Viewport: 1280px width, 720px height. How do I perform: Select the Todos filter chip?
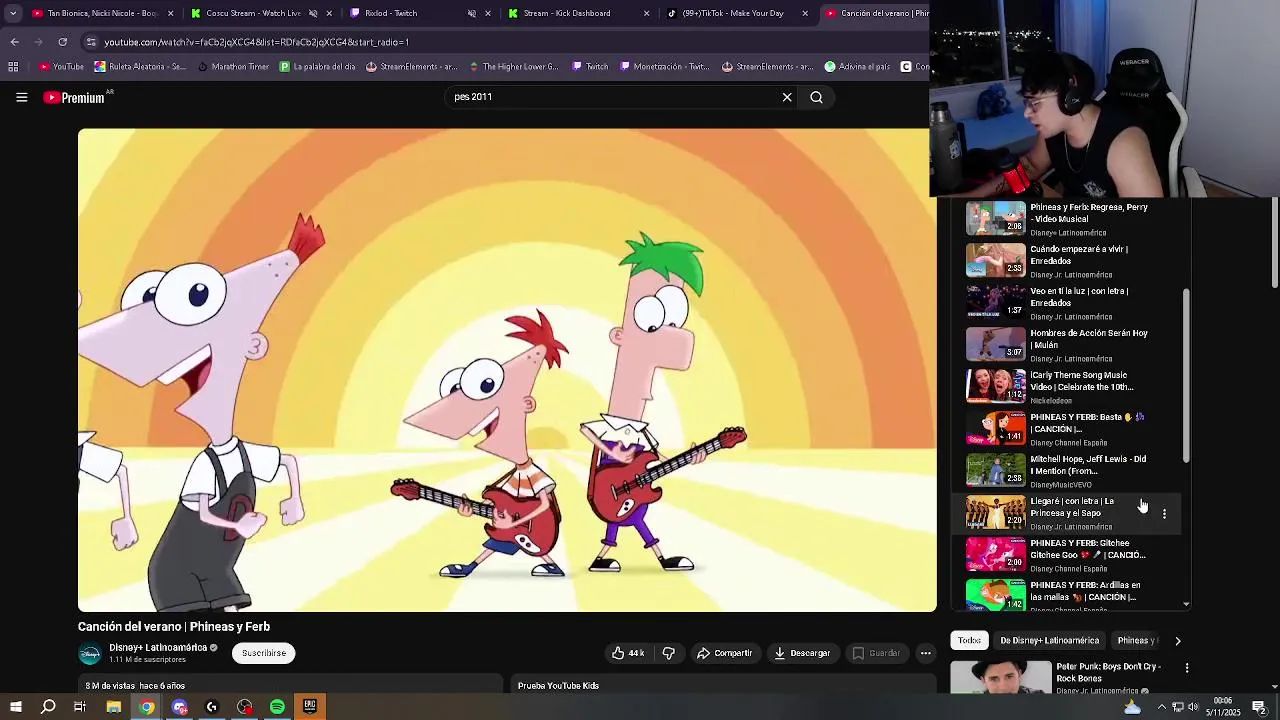pyautogui.click(x=969, y=640)
